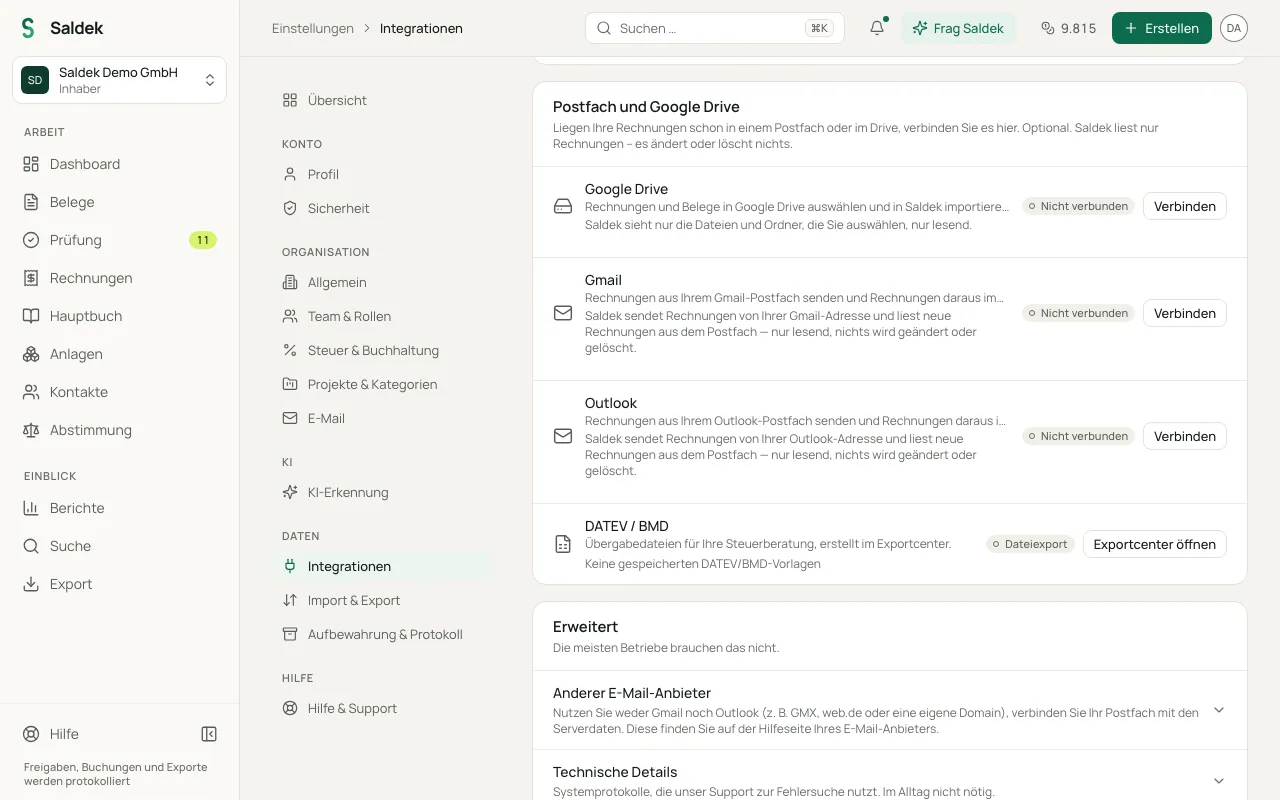
Task: Click Verbinden for Outlook
Action: pyautogui.click(x=1185, y=436)
